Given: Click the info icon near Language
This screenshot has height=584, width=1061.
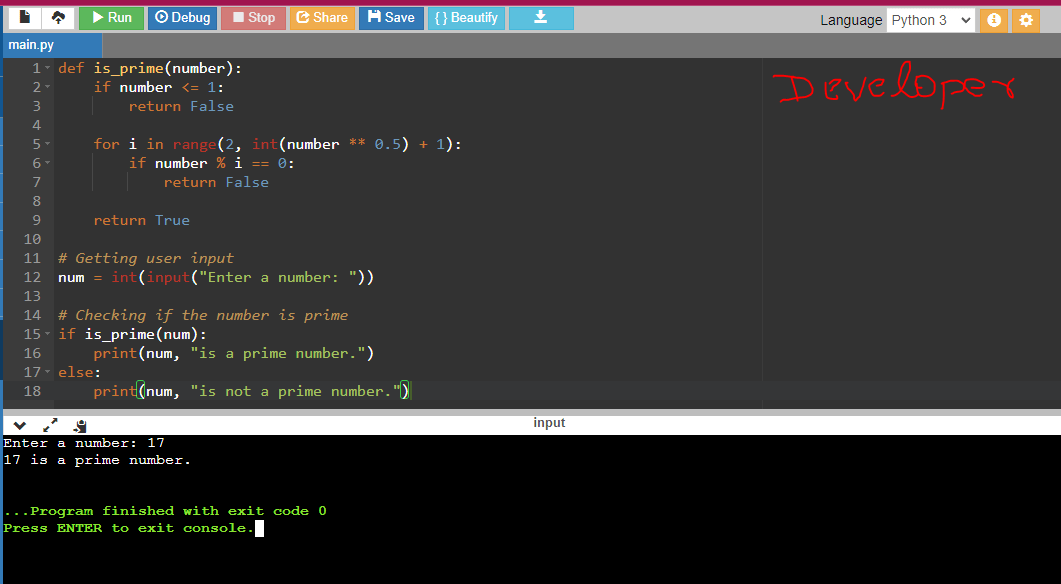Looking at the screenshot, I should click(x=993, y=20).
